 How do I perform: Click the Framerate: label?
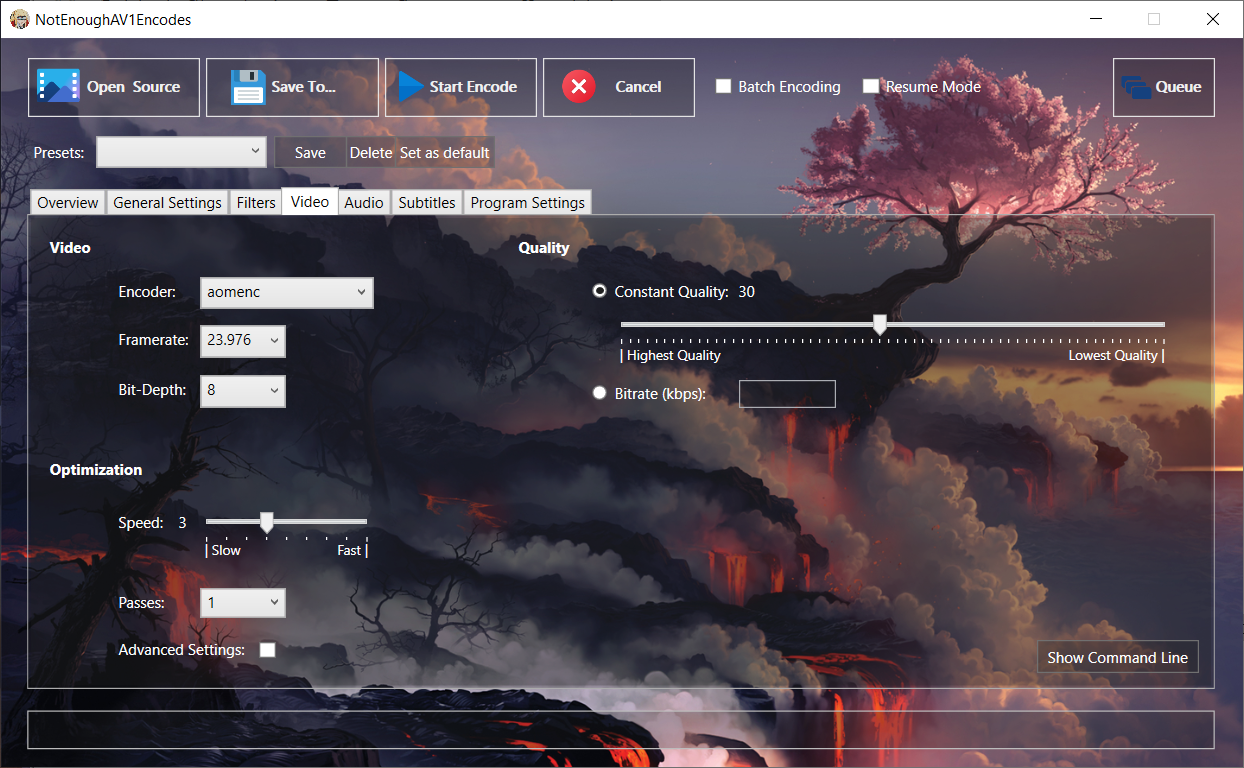(153, 340)
